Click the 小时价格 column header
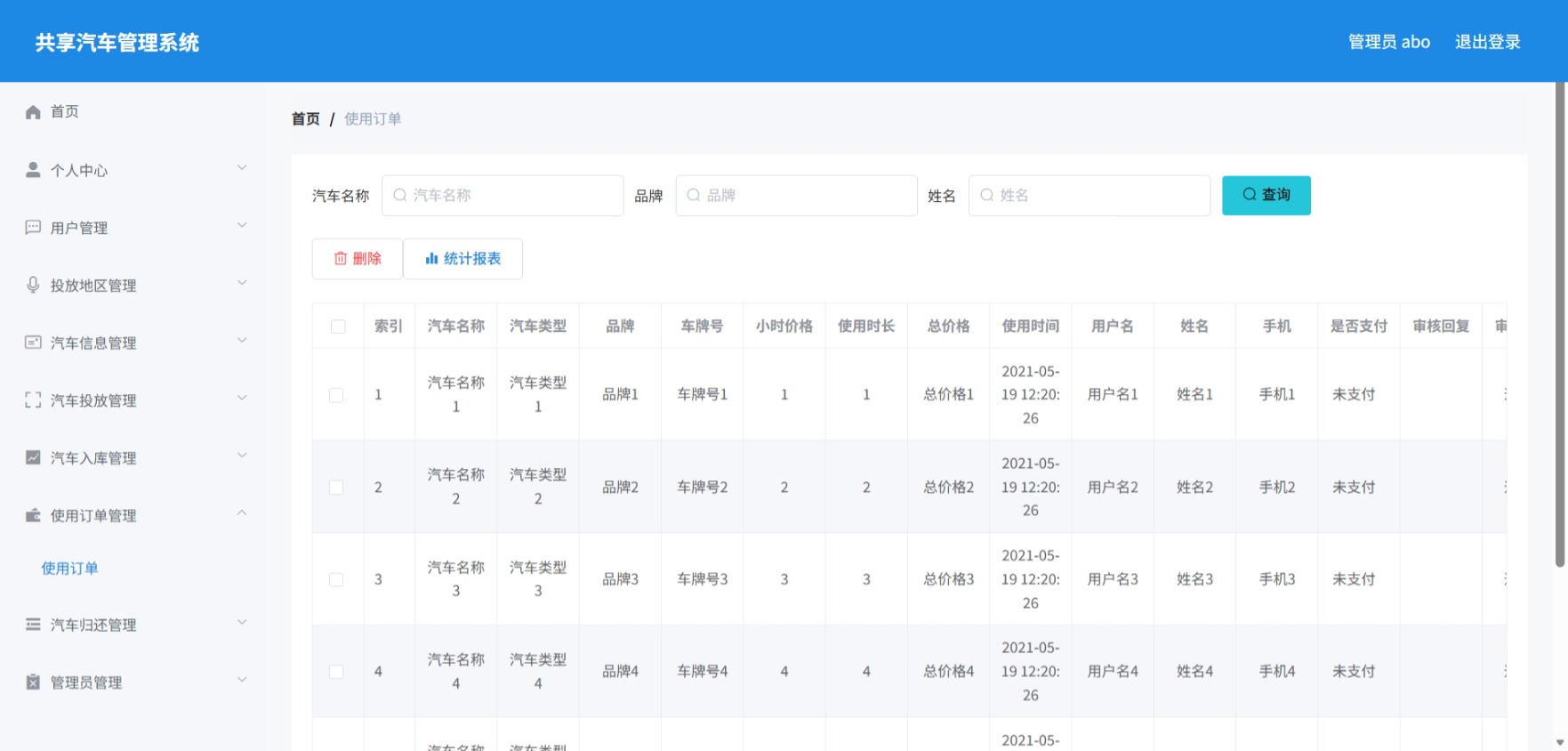Viewport: 1568px width, 751px height. tap(784, 327)
